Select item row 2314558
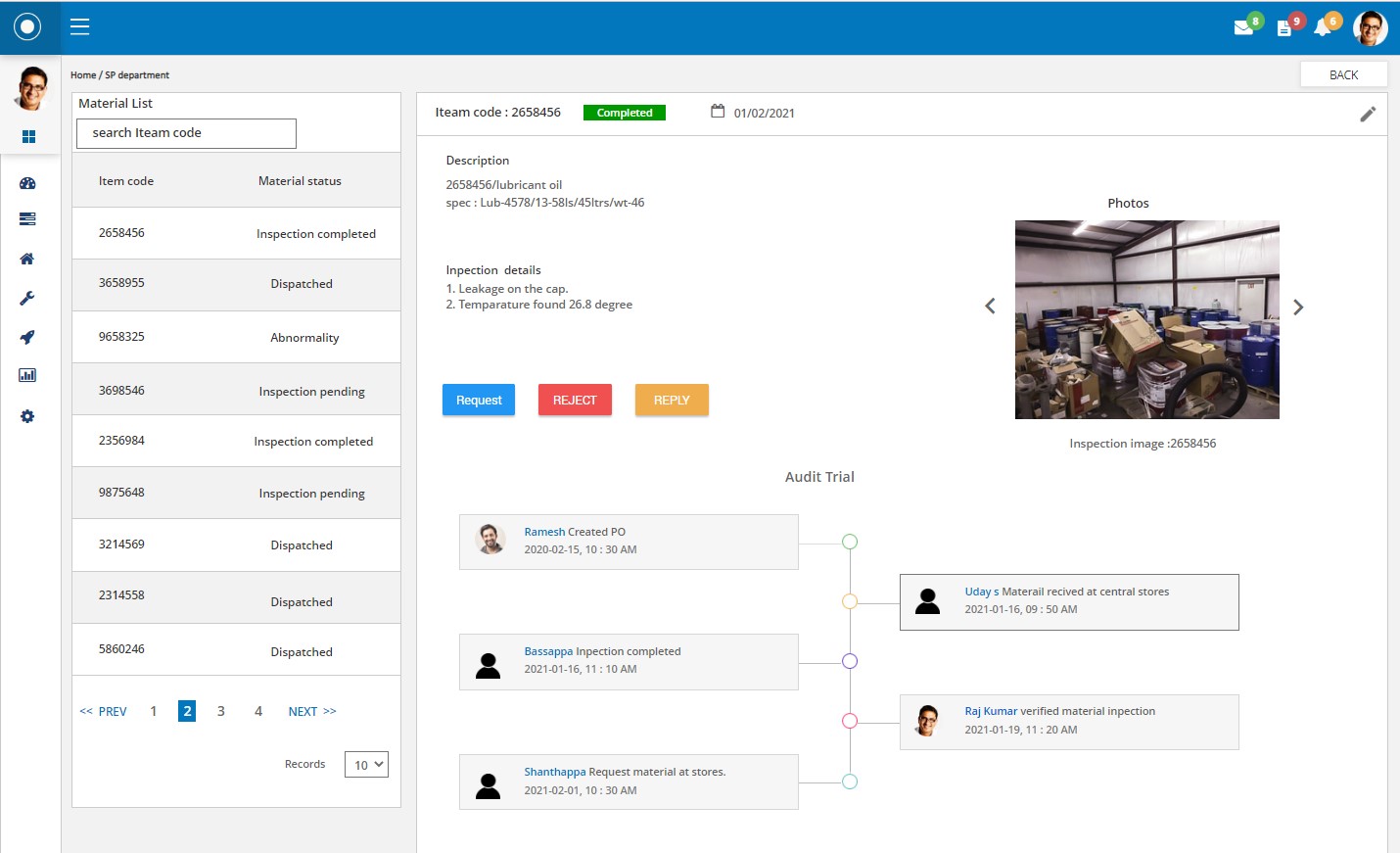The image size is (1400, 853). tap(236, 597)
